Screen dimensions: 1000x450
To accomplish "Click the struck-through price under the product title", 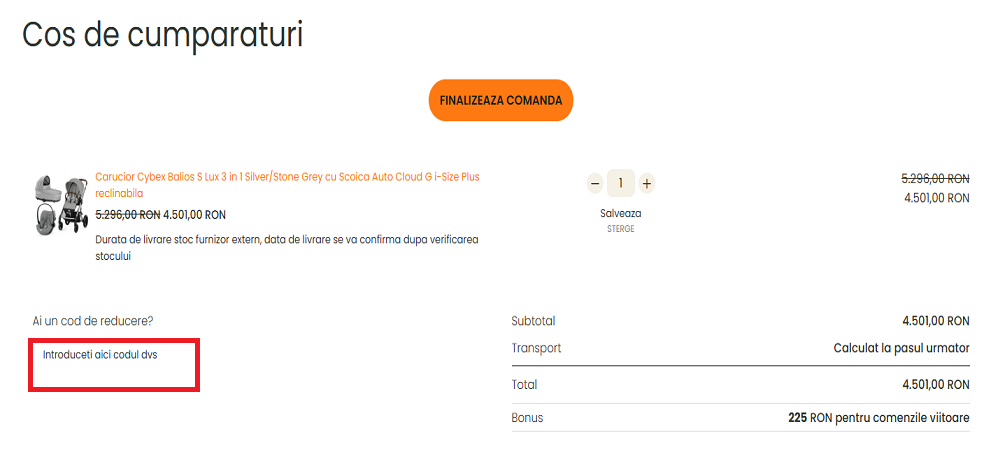I will pos(128,214).
